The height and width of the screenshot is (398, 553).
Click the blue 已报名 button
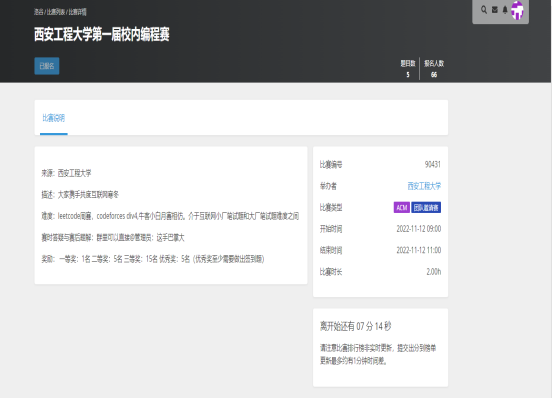(47, 66)
